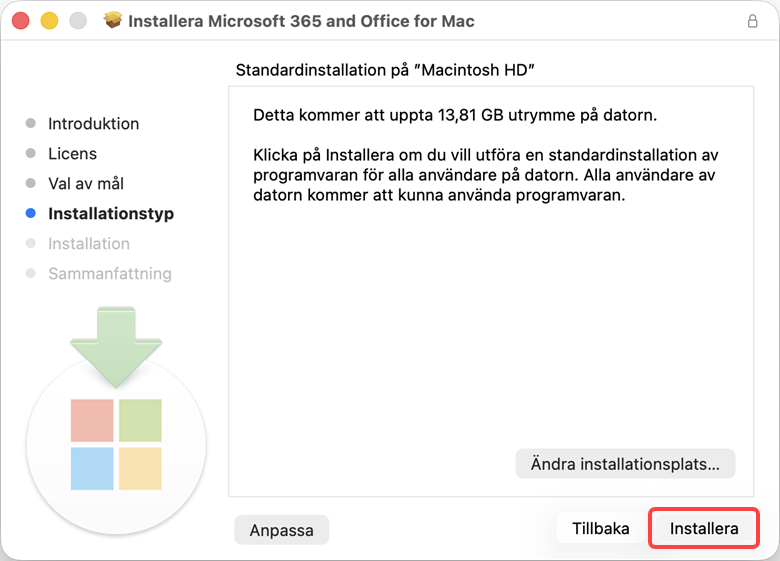The width and height of the screenshot is (780, 561).
Task: Go back with the Tillbaka button
Action: click(600, 528)
